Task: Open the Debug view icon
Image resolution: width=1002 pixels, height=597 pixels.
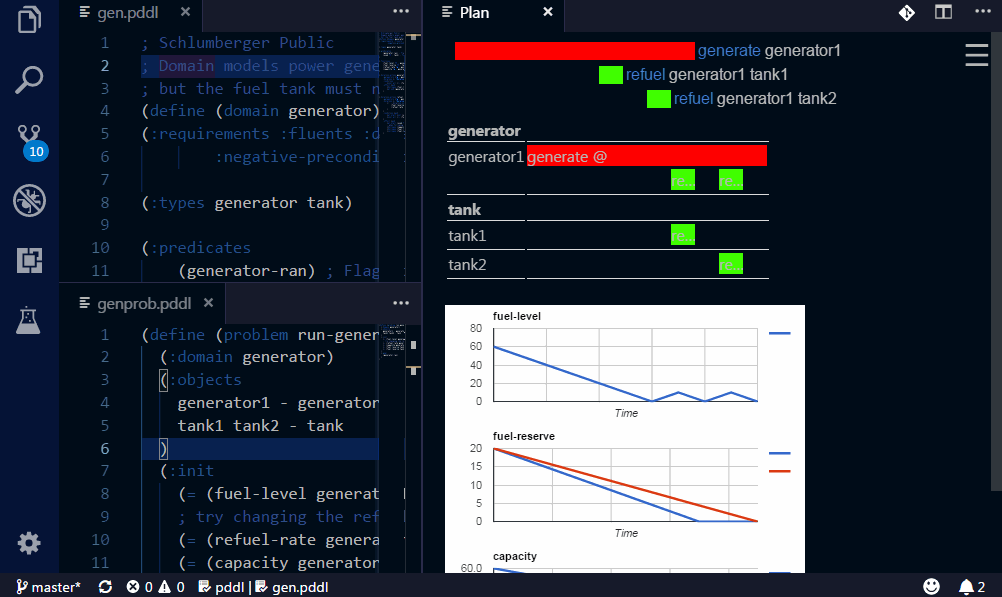Action: (29, 201)
